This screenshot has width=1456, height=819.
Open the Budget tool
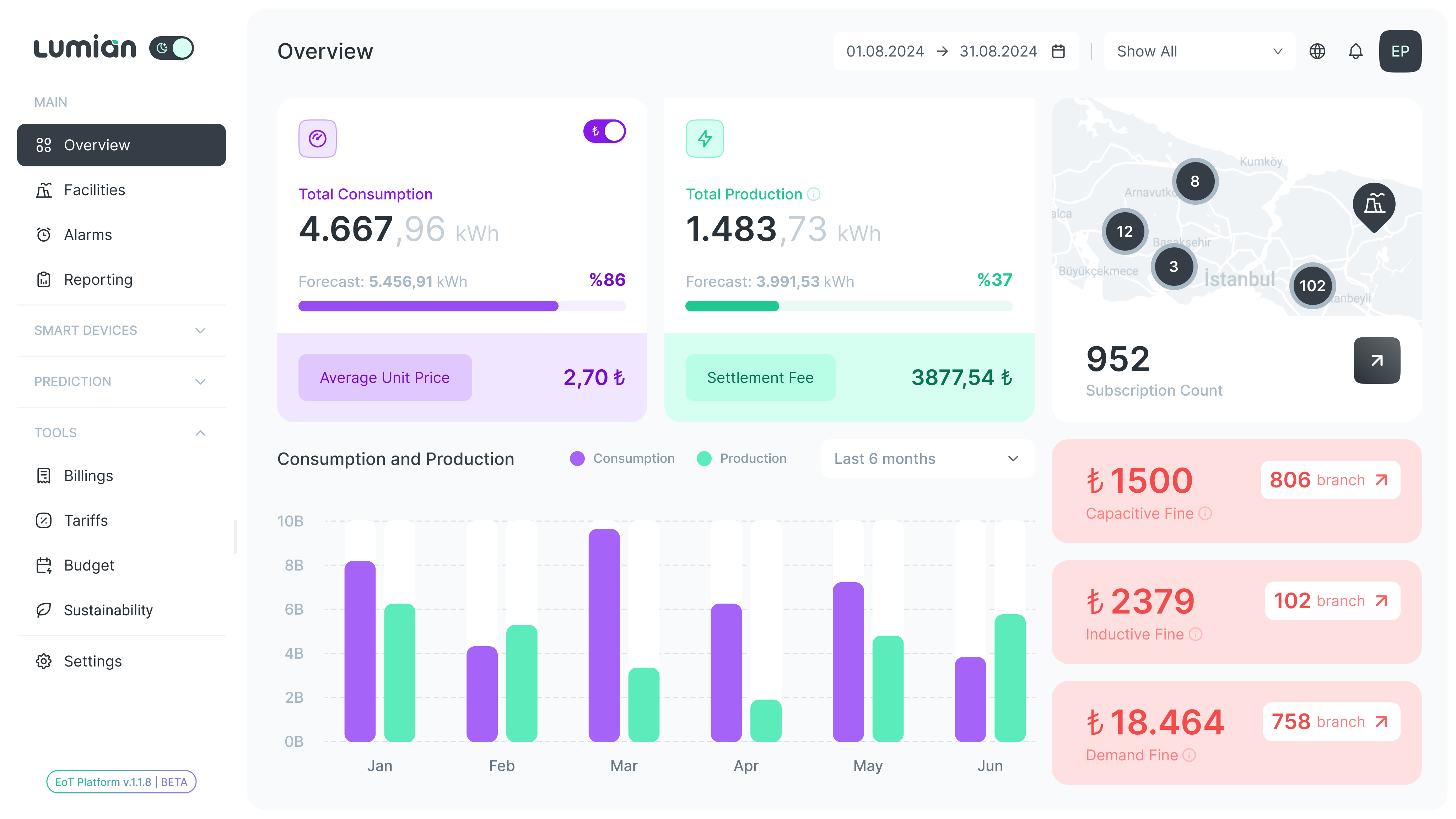coord(122,565)
